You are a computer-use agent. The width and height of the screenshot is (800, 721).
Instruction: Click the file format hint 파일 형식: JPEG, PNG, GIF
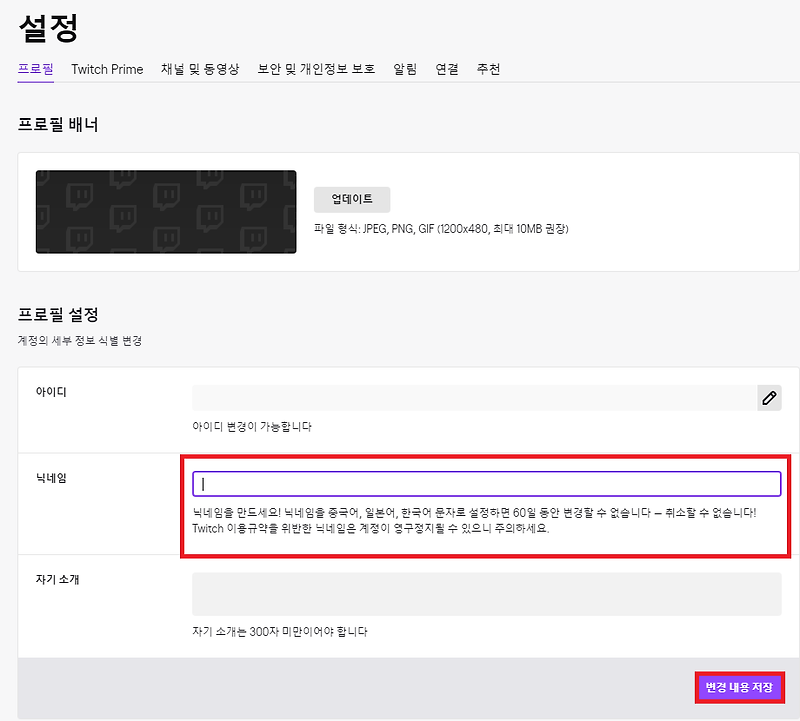pos(441,229)
